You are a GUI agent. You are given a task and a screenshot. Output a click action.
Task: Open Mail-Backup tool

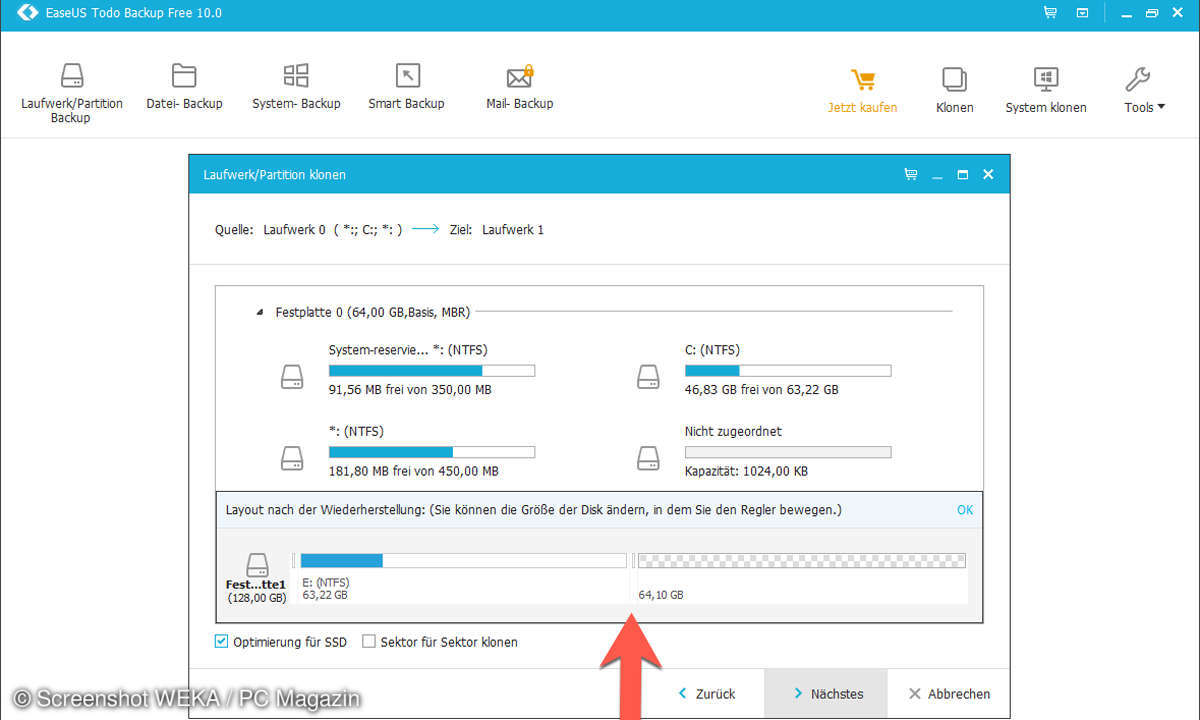(x=519, y=88)
